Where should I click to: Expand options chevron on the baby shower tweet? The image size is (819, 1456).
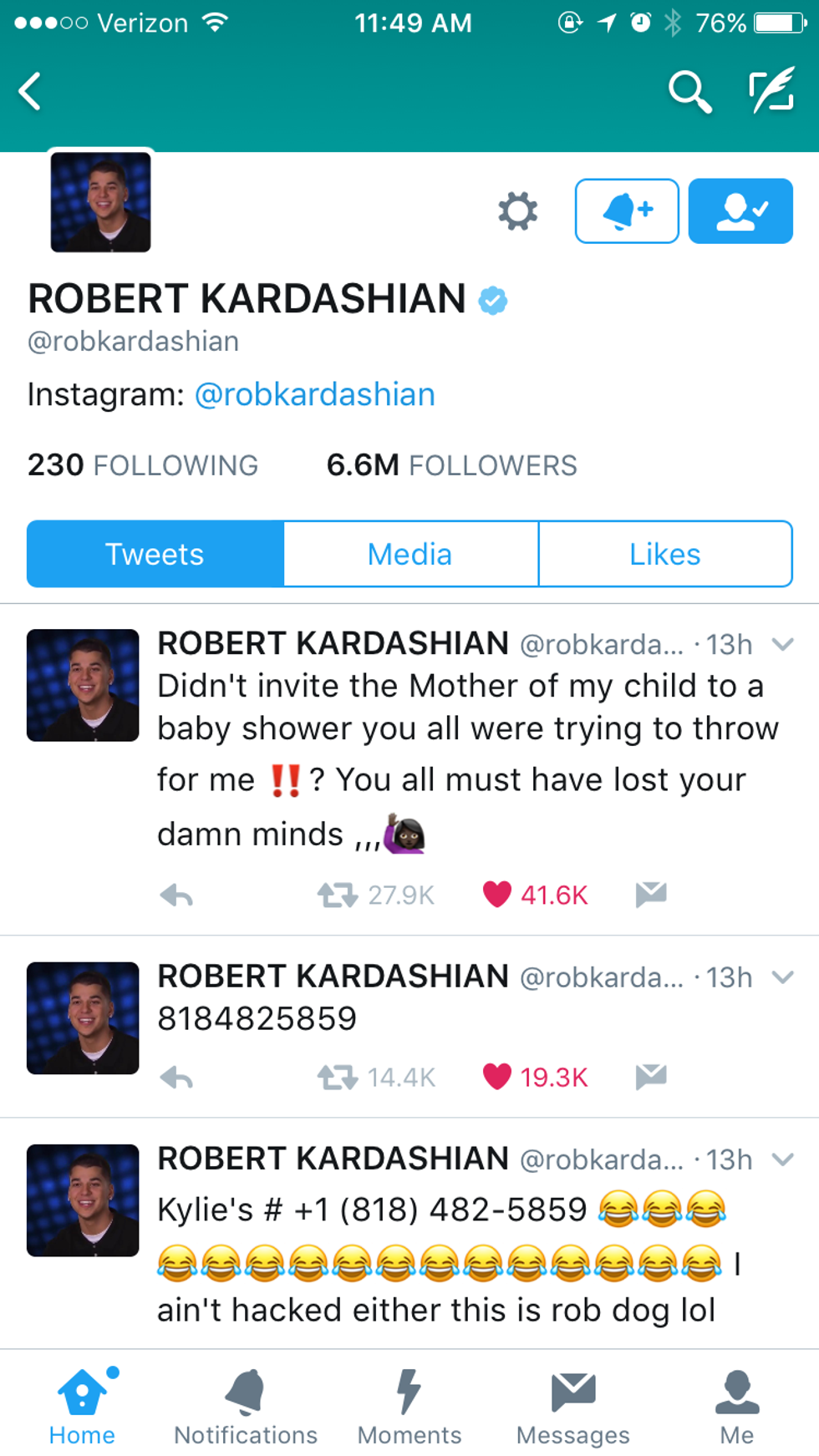782,645
